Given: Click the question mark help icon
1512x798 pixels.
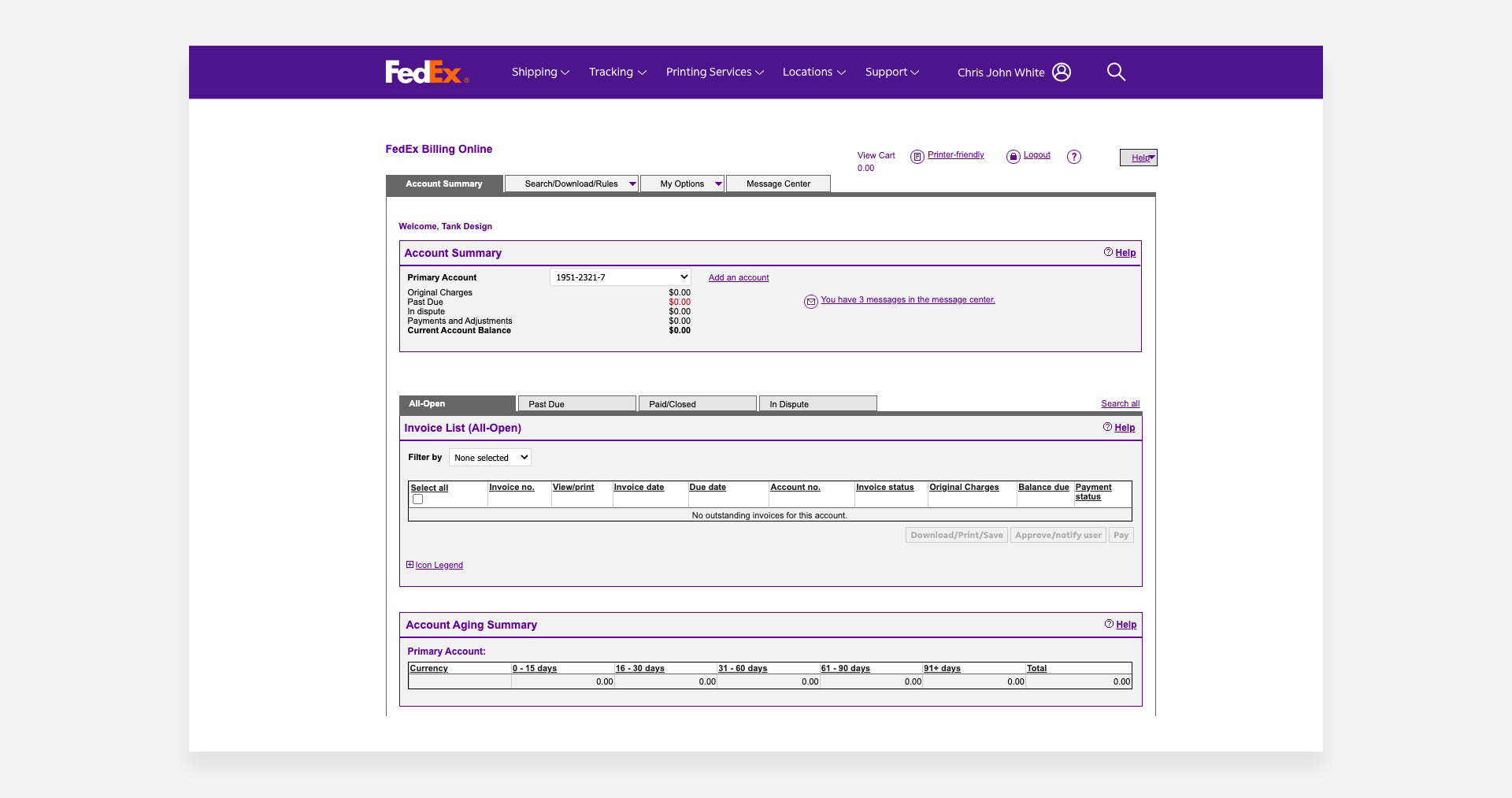Looking at the screenshot, I should (x=1074, y=157).
